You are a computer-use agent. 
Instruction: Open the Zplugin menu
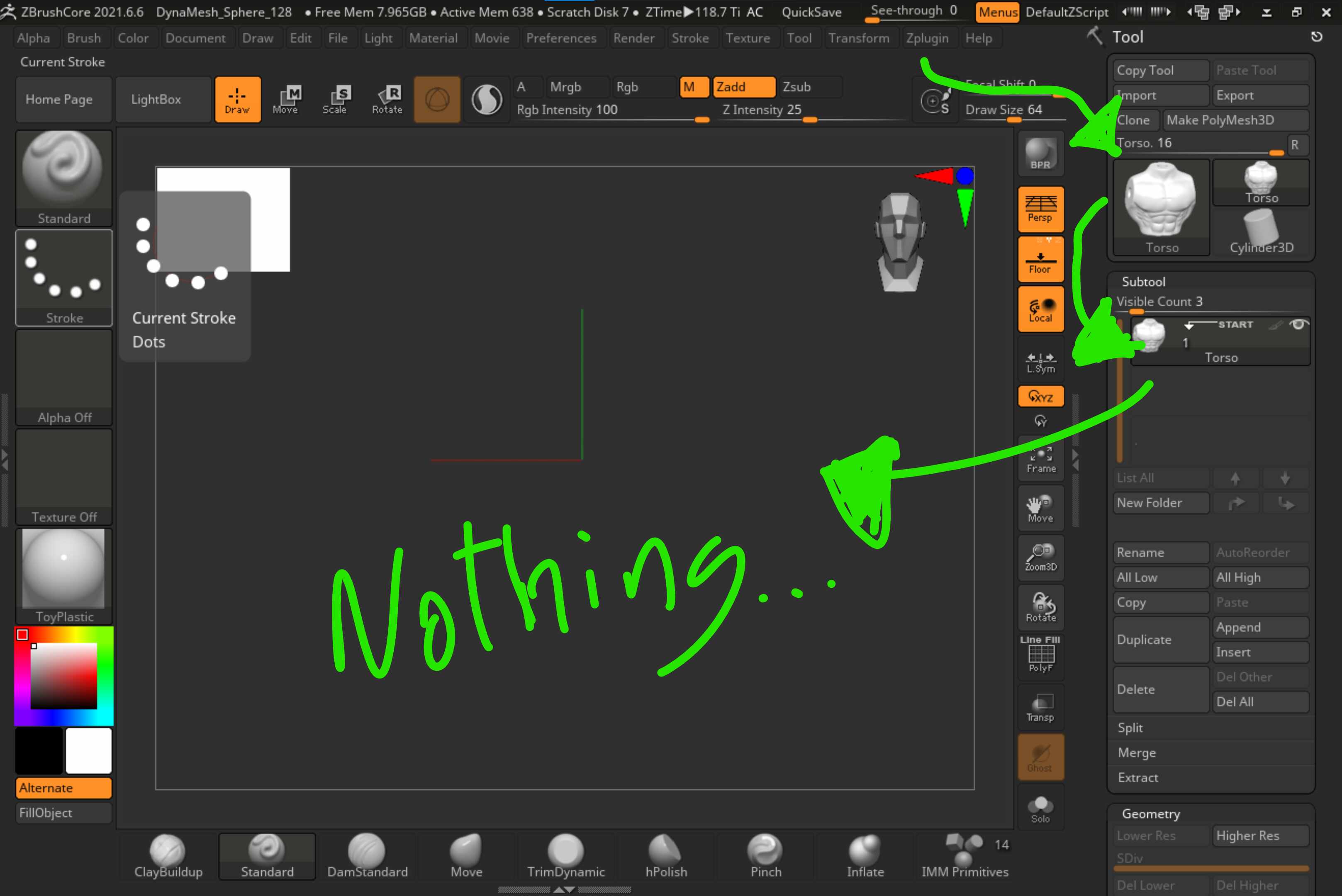click(x=927, y=38)
